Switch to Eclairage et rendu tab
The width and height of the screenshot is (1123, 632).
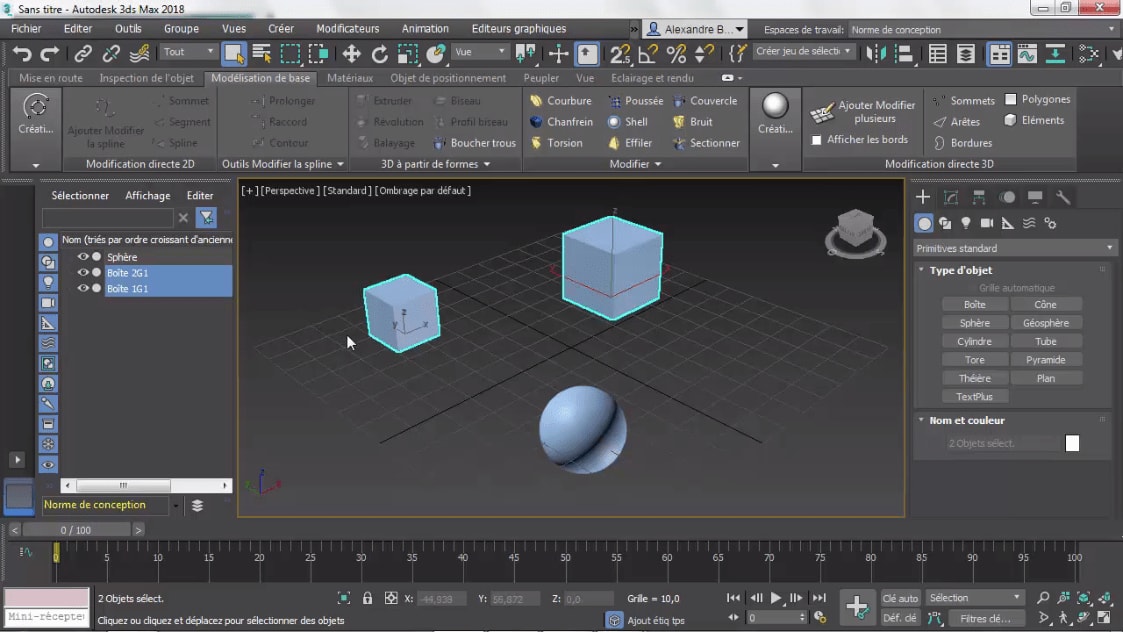pos(652,78)
